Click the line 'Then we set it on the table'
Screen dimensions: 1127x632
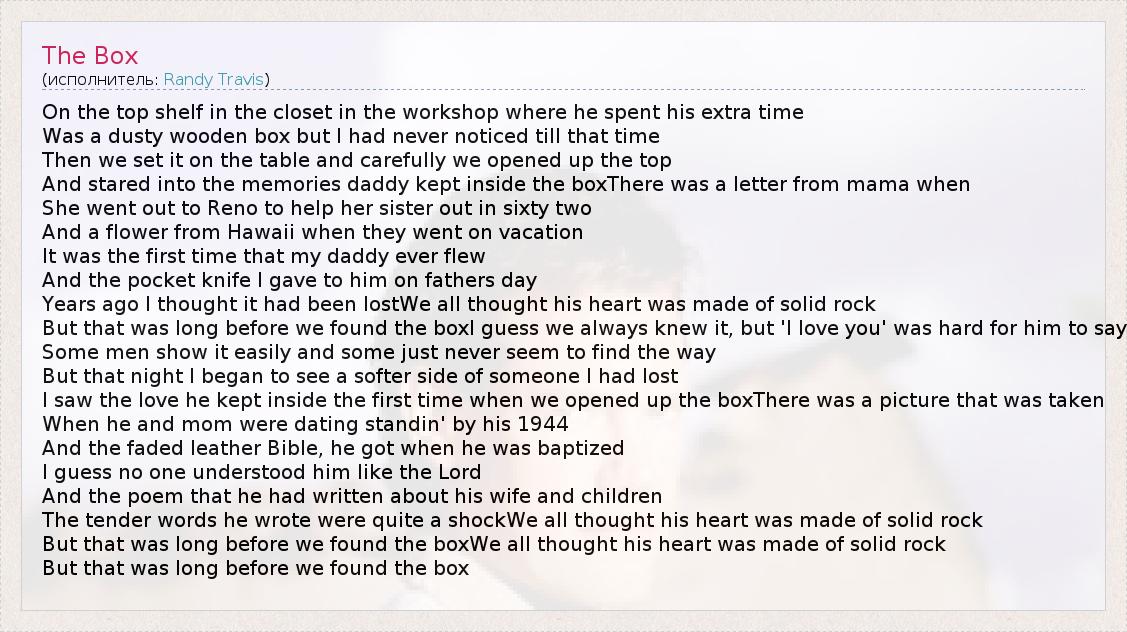coord(356,160)
